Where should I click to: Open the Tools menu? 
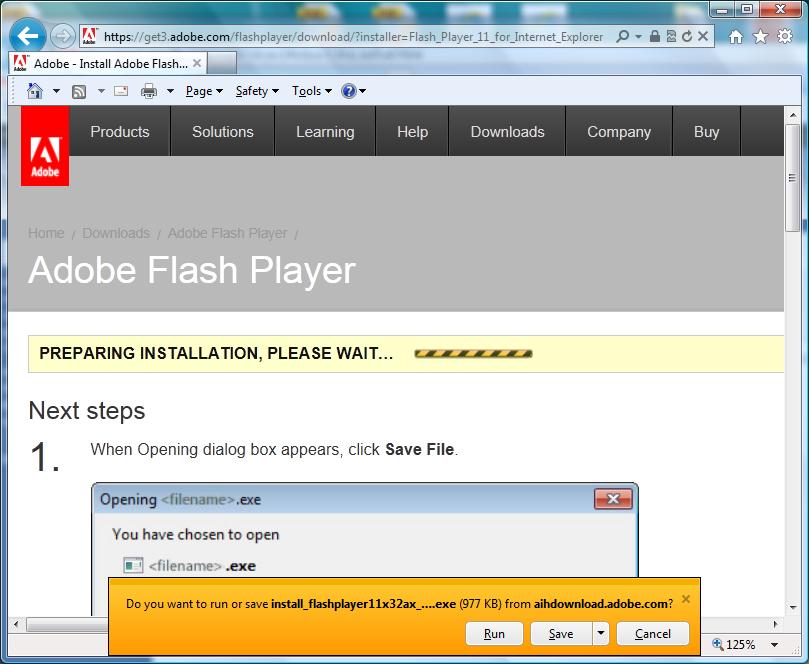pos(312,91)
